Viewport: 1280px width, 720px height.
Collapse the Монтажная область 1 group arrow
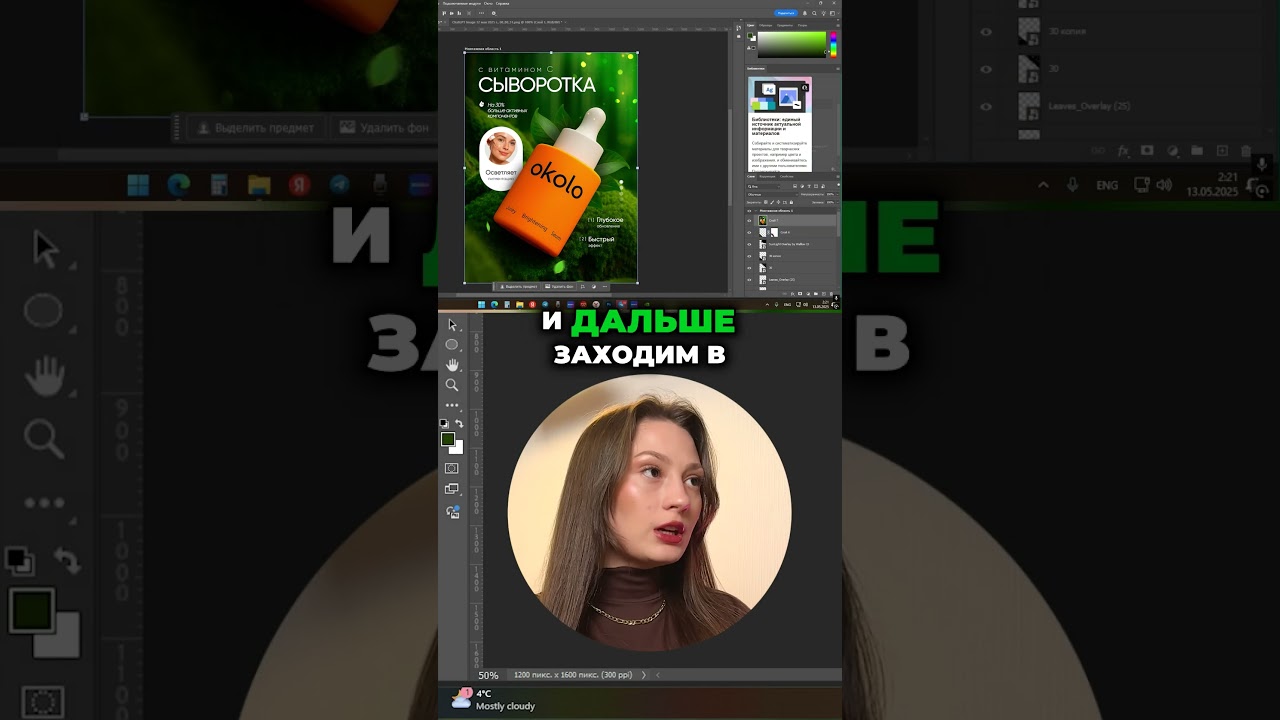tap(756, 211)
